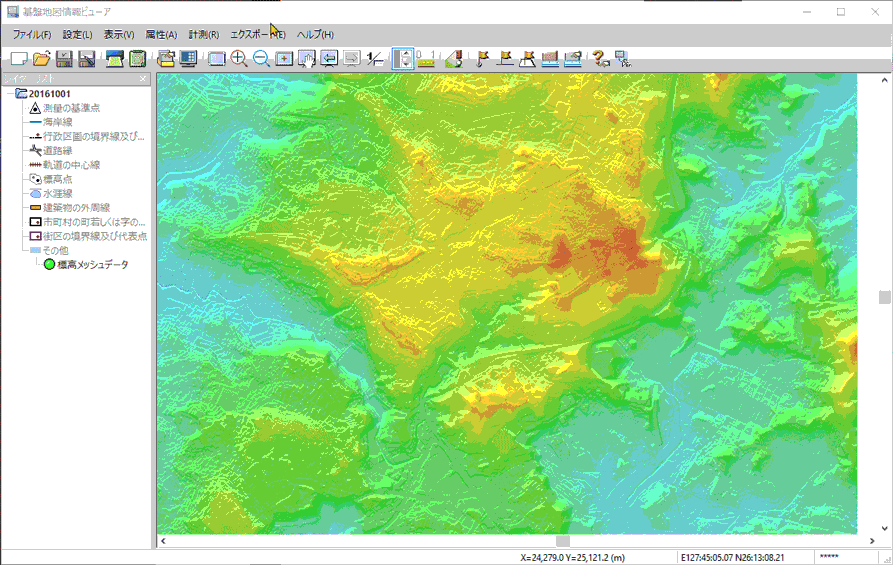Viewport: 893px width, 565px height.
Task: Open the ファイル(F) menu
Action: pyautogui.click(x=32, y=35)
